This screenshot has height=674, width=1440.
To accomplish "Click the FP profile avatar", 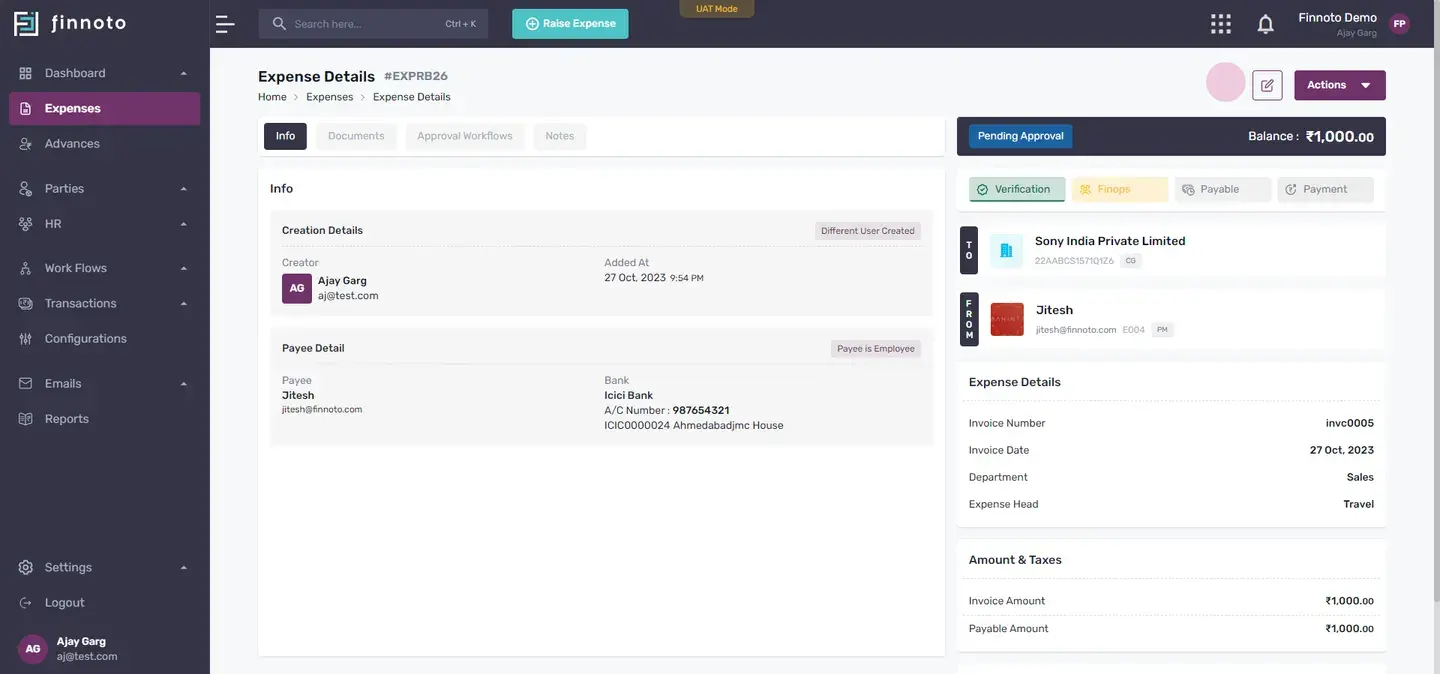I will pos(1399,24).
